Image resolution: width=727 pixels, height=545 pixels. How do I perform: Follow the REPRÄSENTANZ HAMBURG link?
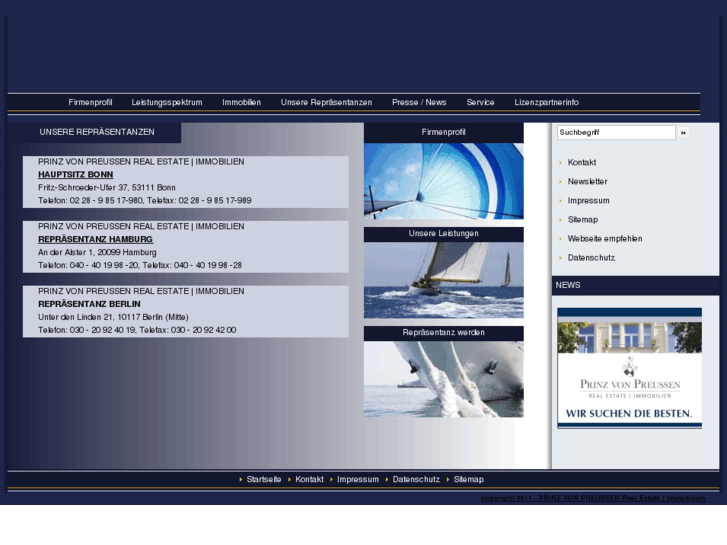click(x=96, y=239)
